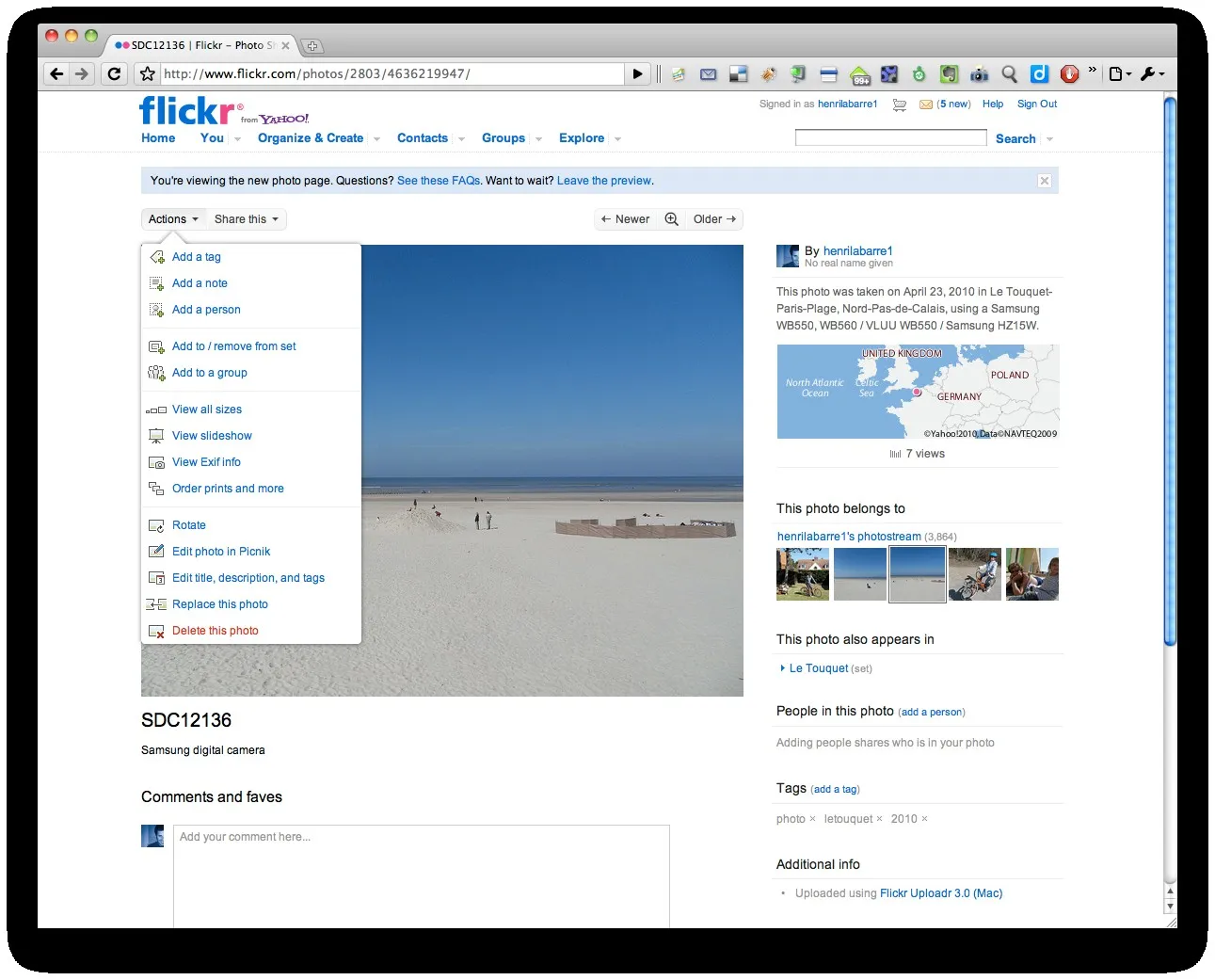This screenshot has height=980, width=1215.
Task: Dismiss the new photo page banner
Action: pyautogui.click(x=1045, y=181)
